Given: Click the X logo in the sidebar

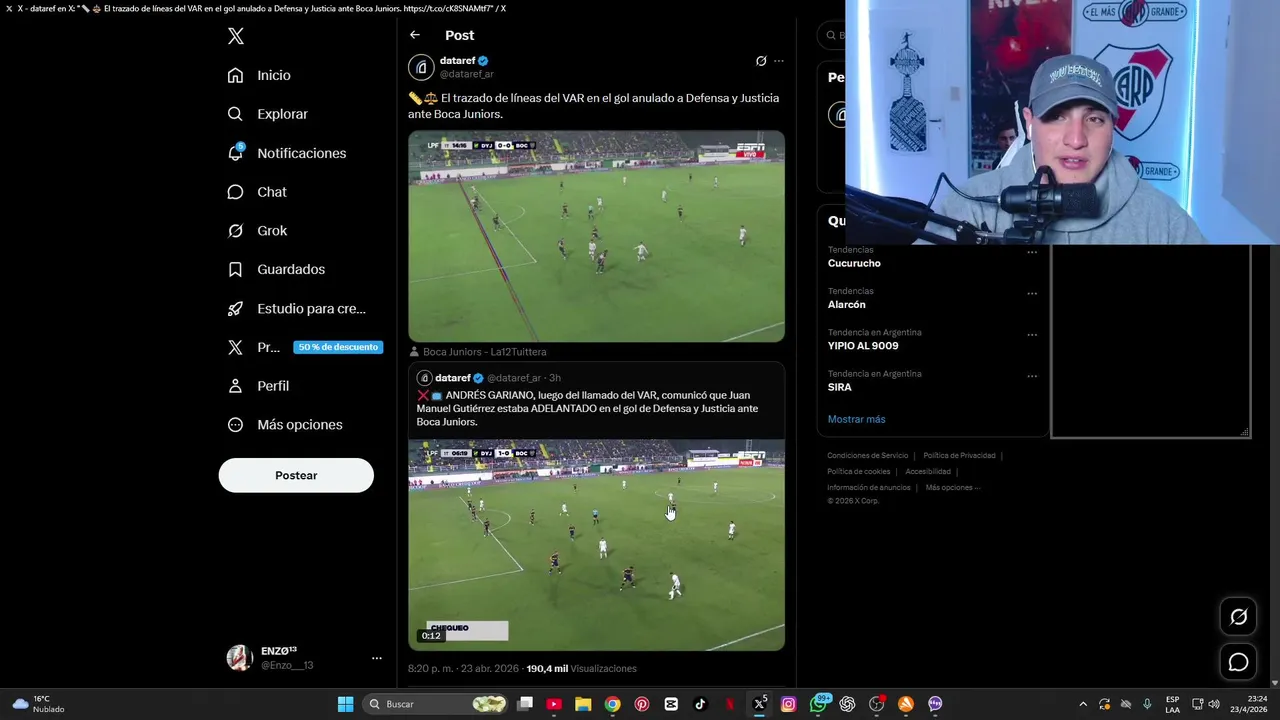Looking at the screenshot, I should (x=236, y=36).
